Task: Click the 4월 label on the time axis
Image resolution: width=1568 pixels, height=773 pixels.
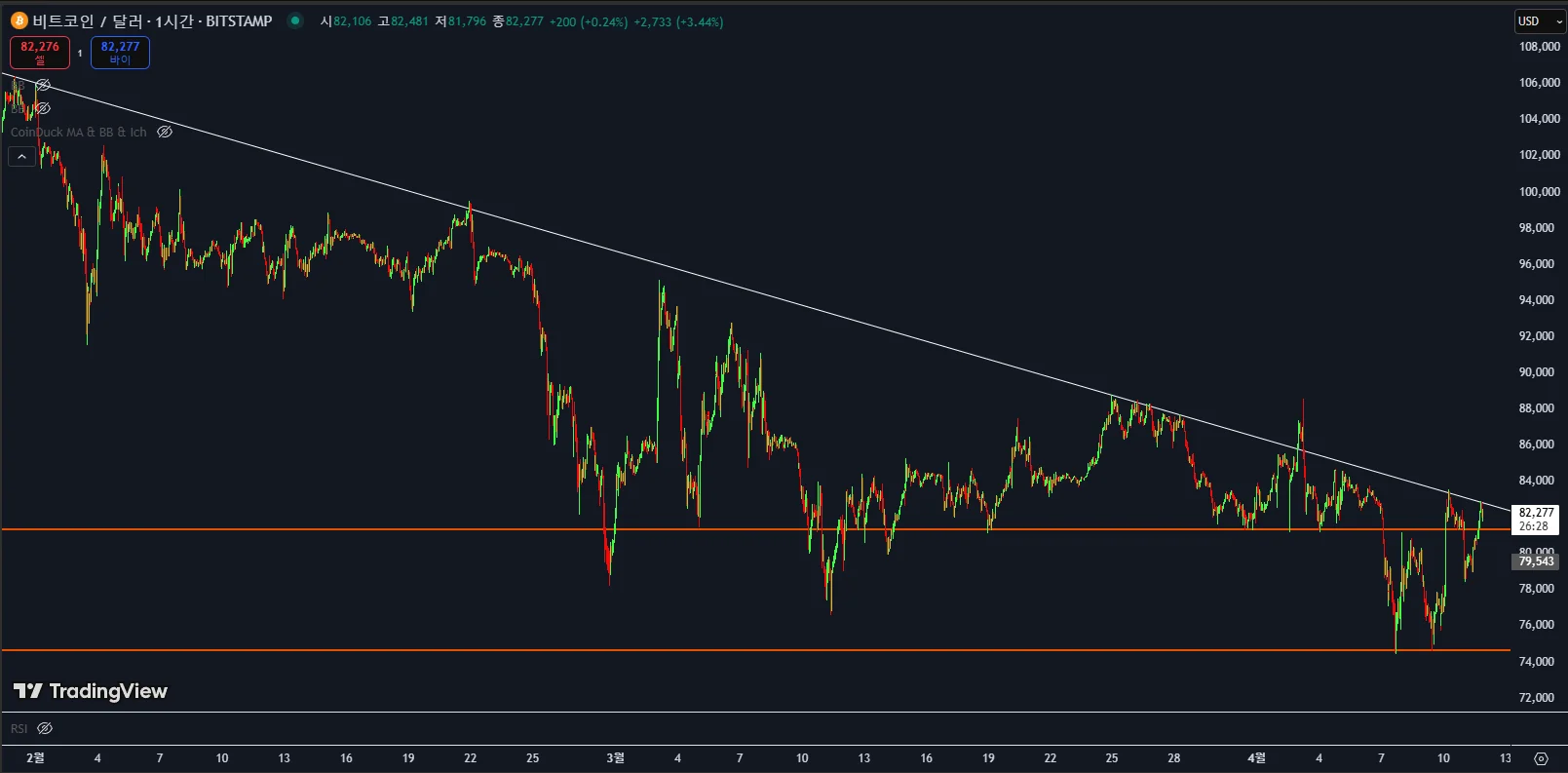Action: point(1257,758)
